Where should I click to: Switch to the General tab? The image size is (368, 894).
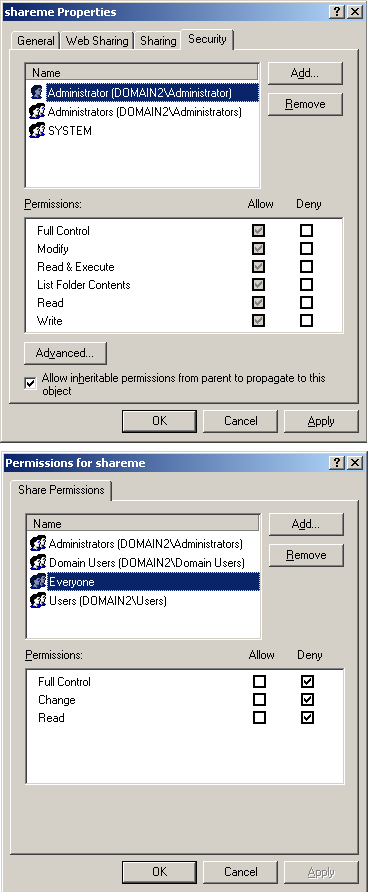point(36,41)
